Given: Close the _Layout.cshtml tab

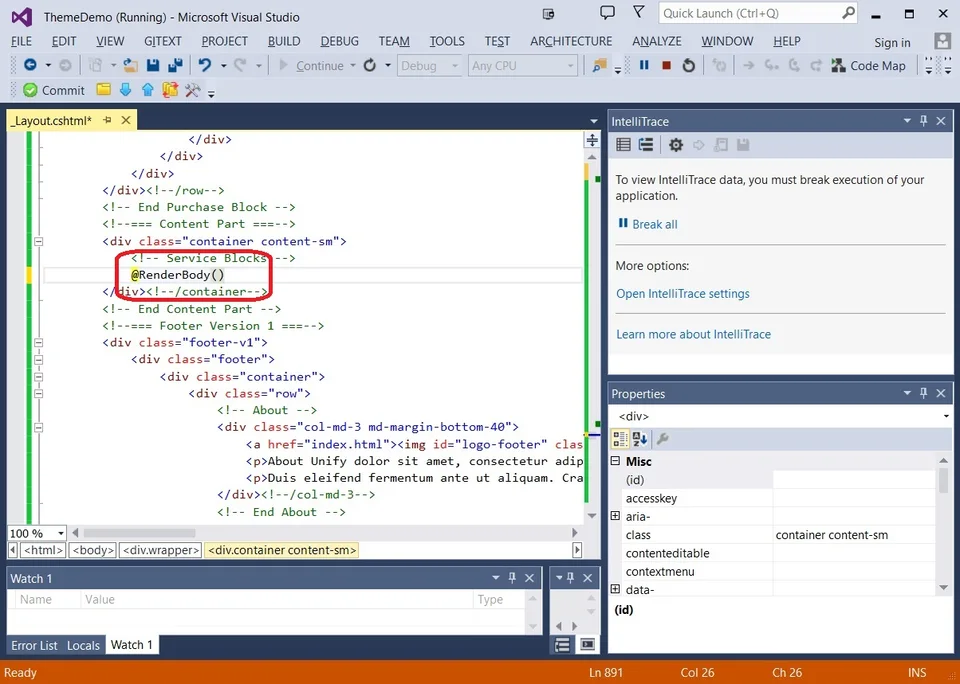Looking at the screenshot, I should (x=126, y=120).
